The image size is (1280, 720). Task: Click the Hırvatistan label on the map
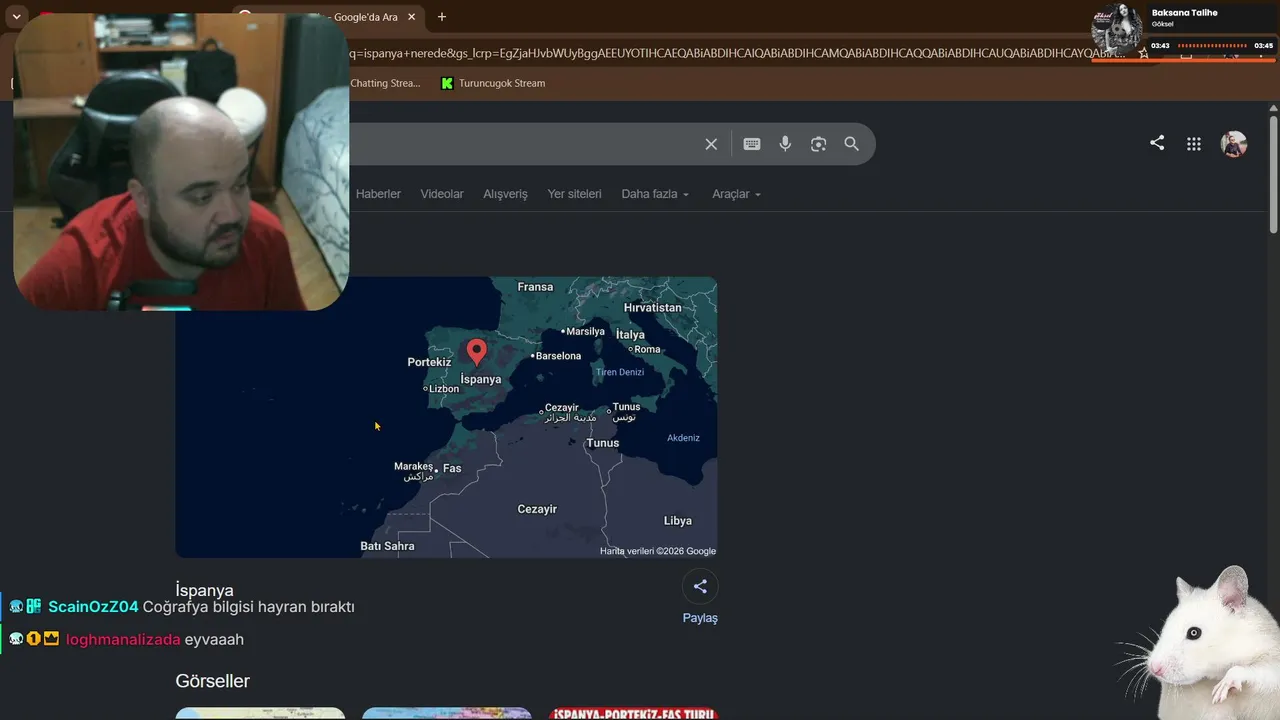(x=652, y=308)
